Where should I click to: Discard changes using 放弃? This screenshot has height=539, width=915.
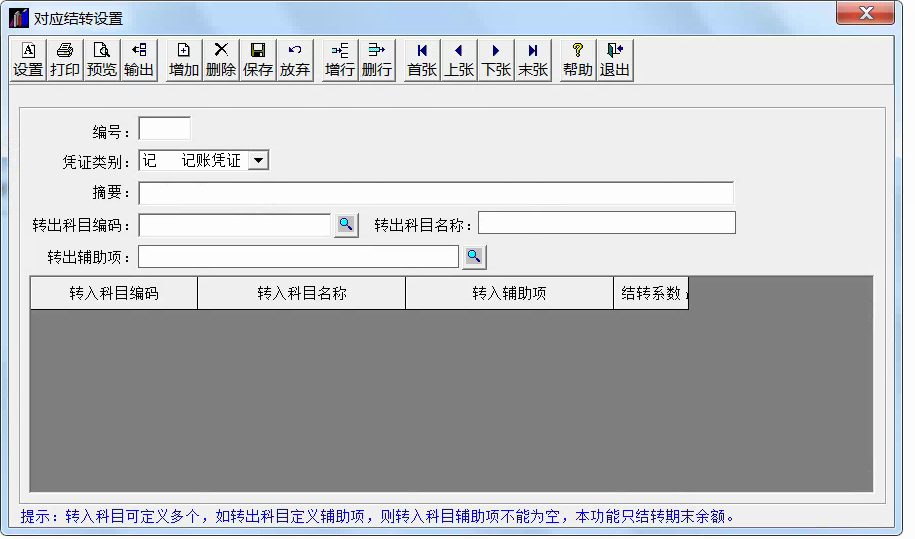coord(295,60)
